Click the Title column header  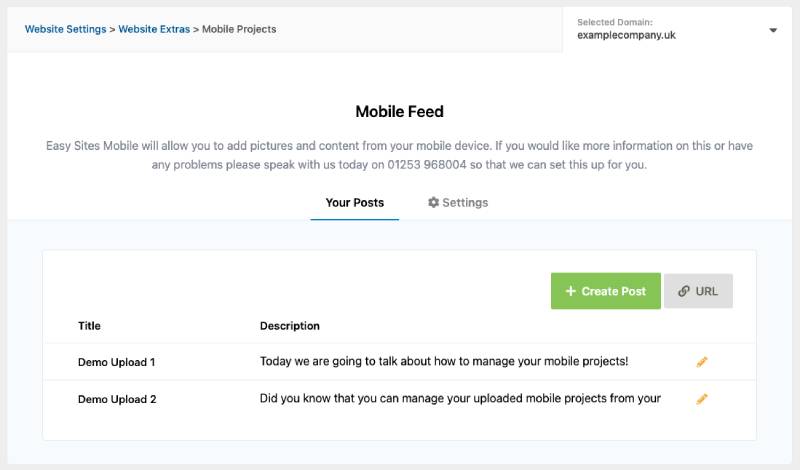click(89, 326)
